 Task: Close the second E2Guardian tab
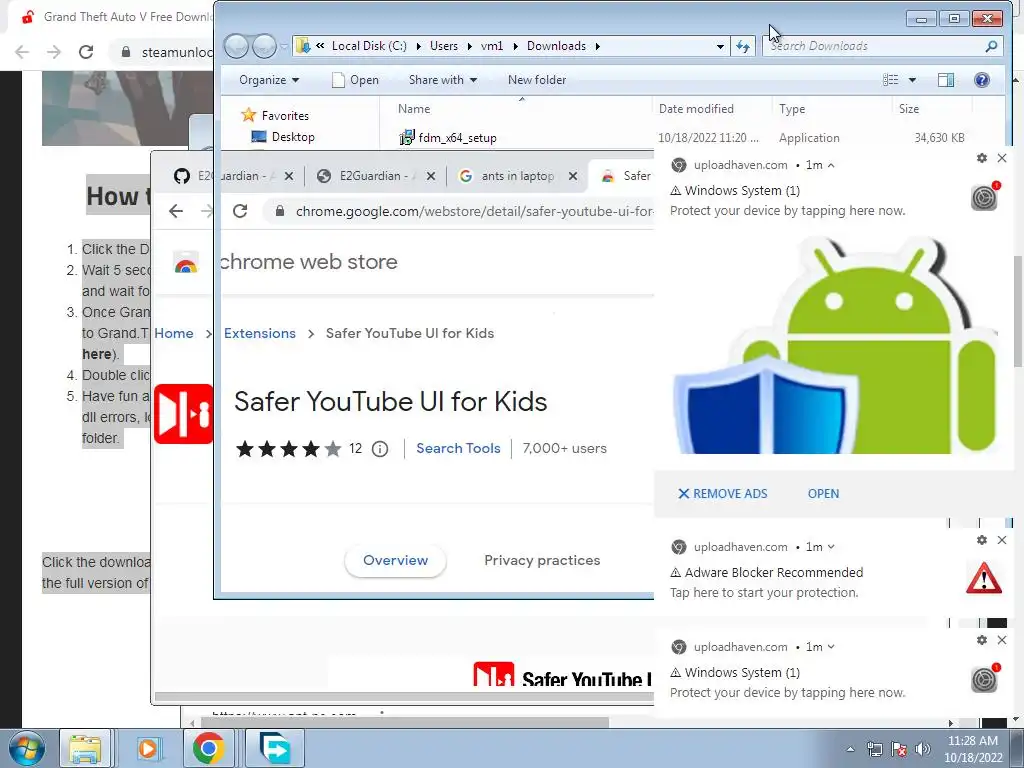pos(430,176)
